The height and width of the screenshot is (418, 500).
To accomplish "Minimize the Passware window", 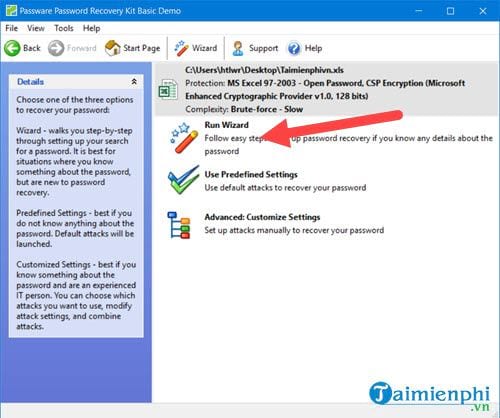I will click(419, 11).
